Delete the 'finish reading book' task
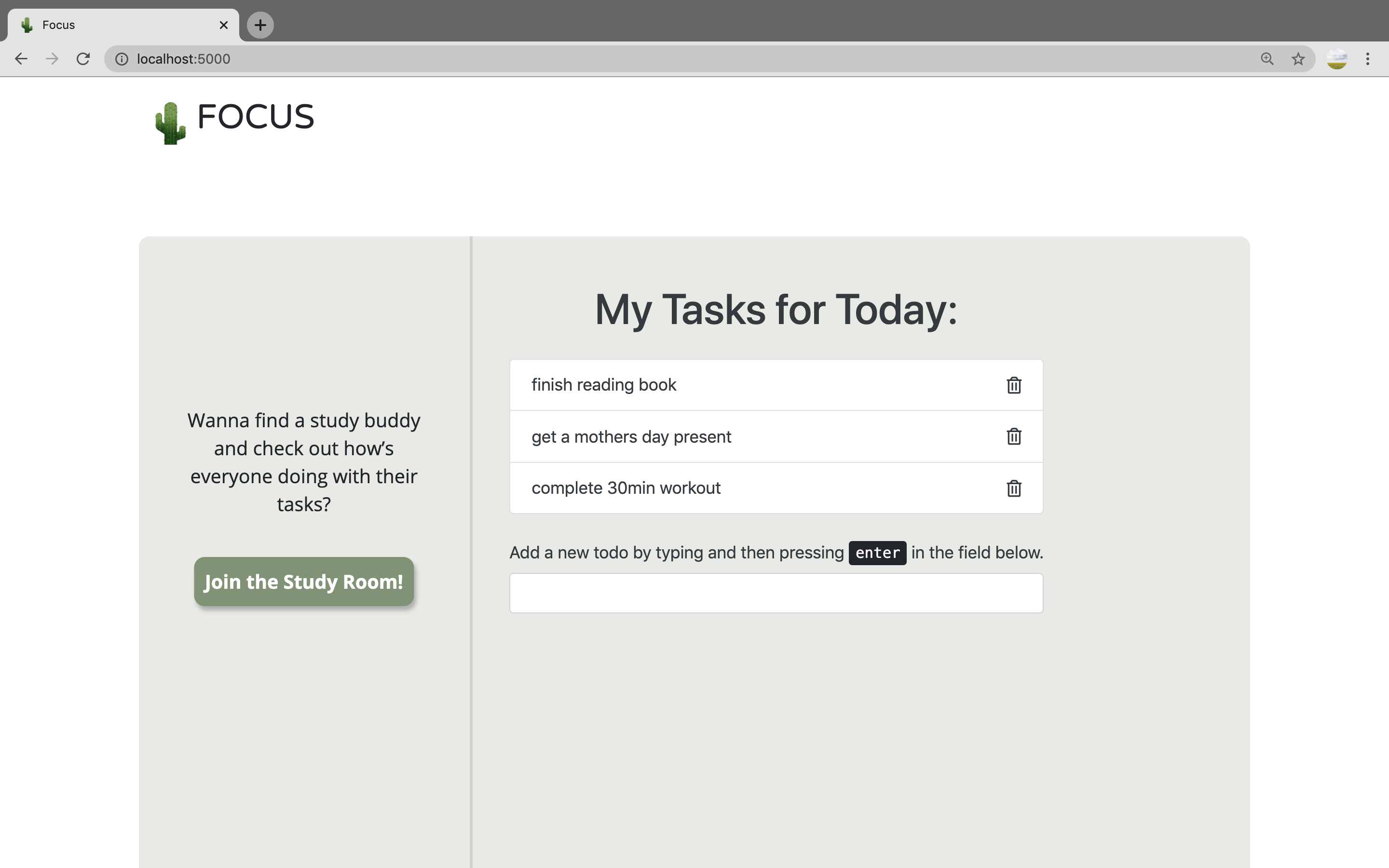Image resolution: width=1389 pixels, height=868 pixels. point(1014,385)
